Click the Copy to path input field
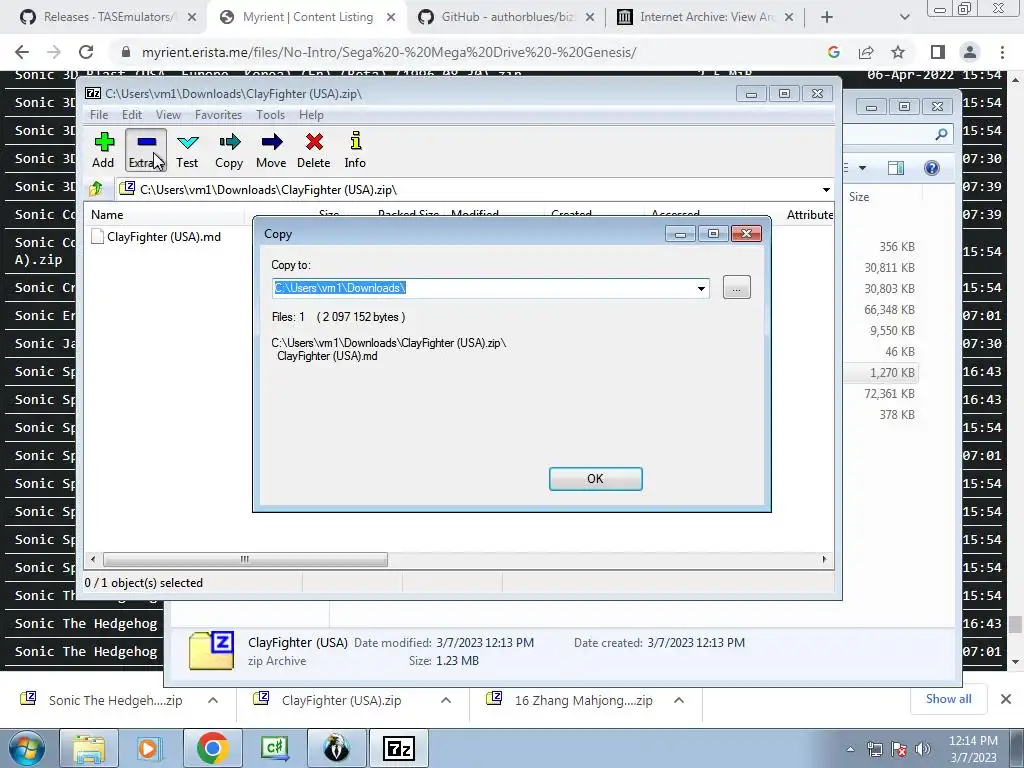This screenshot has height=768, width=1024. pos(483,288)
